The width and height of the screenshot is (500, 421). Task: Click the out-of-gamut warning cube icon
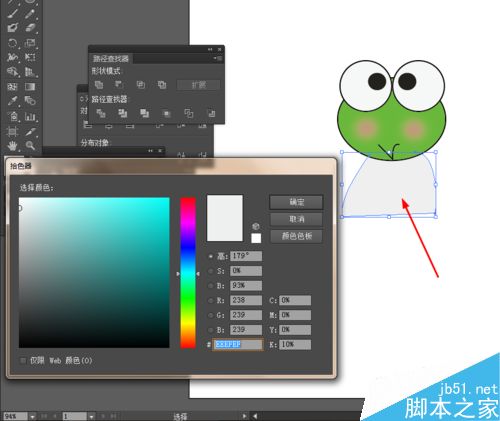(256, 227)
